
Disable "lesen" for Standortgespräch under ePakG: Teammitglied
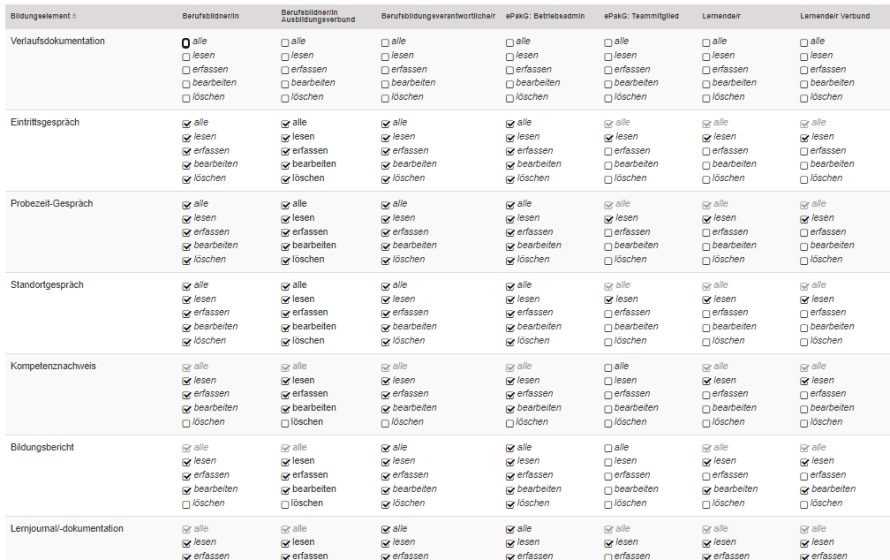coord(609,300)
